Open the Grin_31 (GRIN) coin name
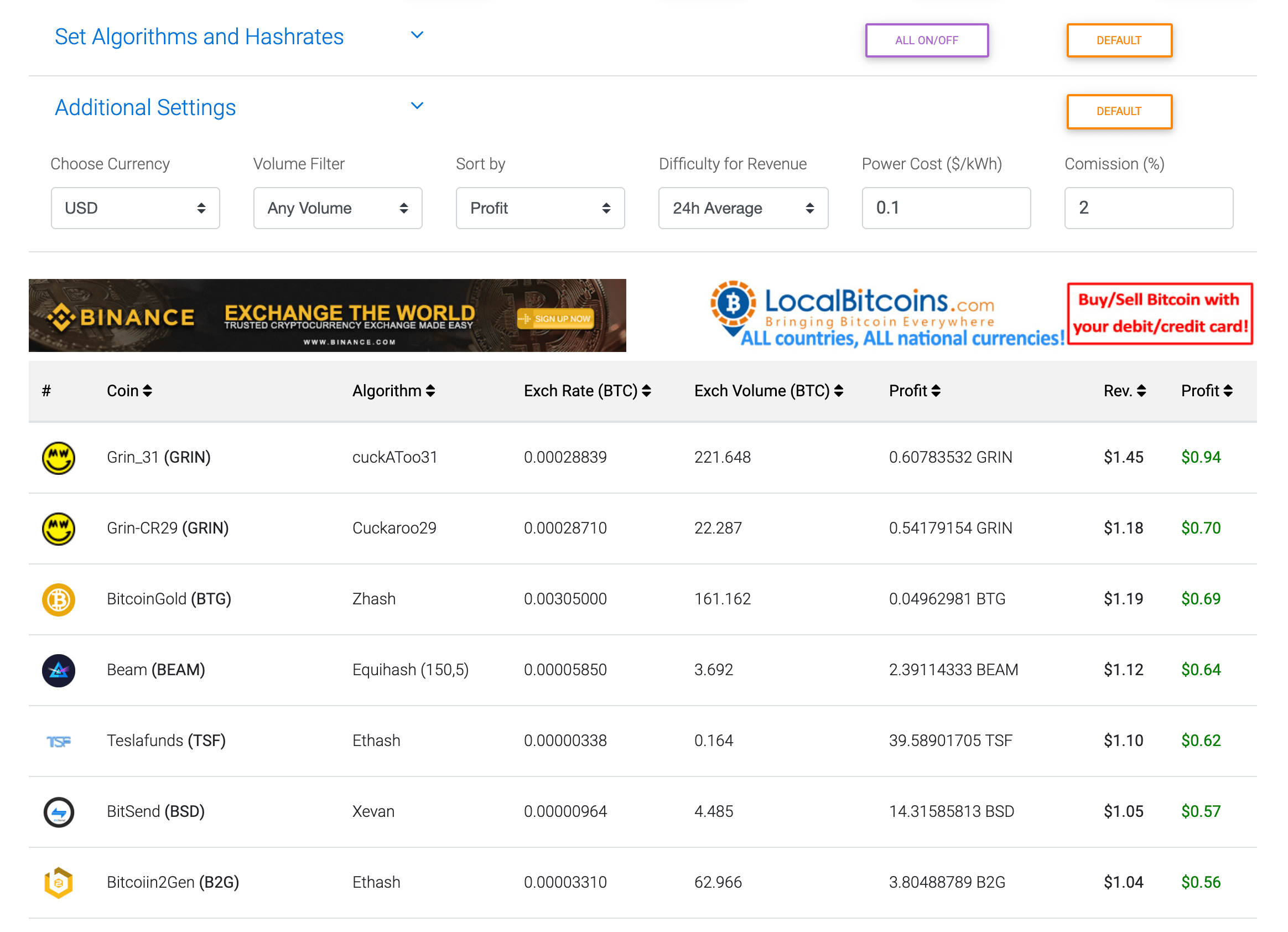 pyautogui.click(x=159, y=458)
